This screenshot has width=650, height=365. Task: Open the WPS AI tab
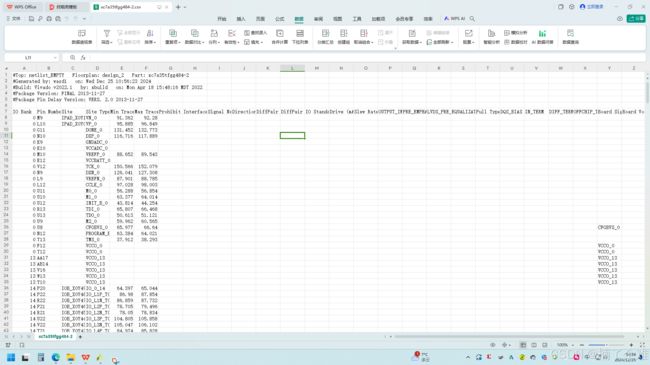click(x=455, y=19)
